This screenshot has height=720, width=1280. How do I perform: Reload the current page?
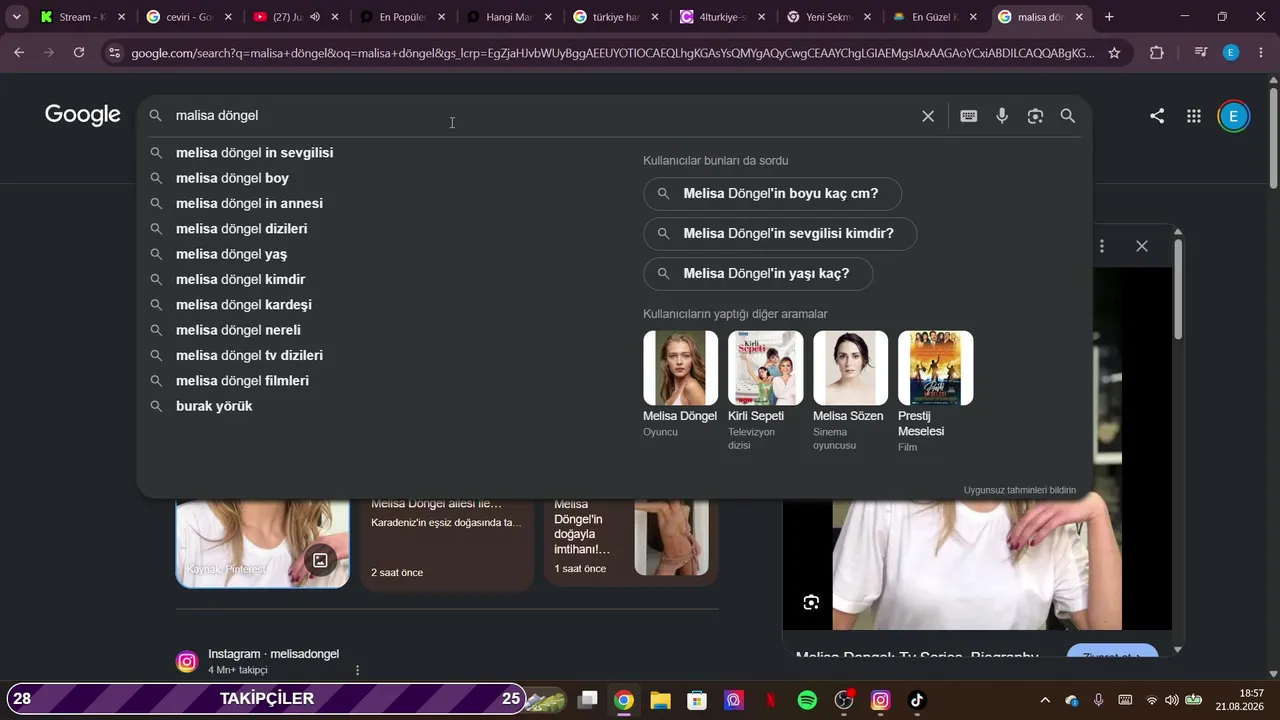79,53
